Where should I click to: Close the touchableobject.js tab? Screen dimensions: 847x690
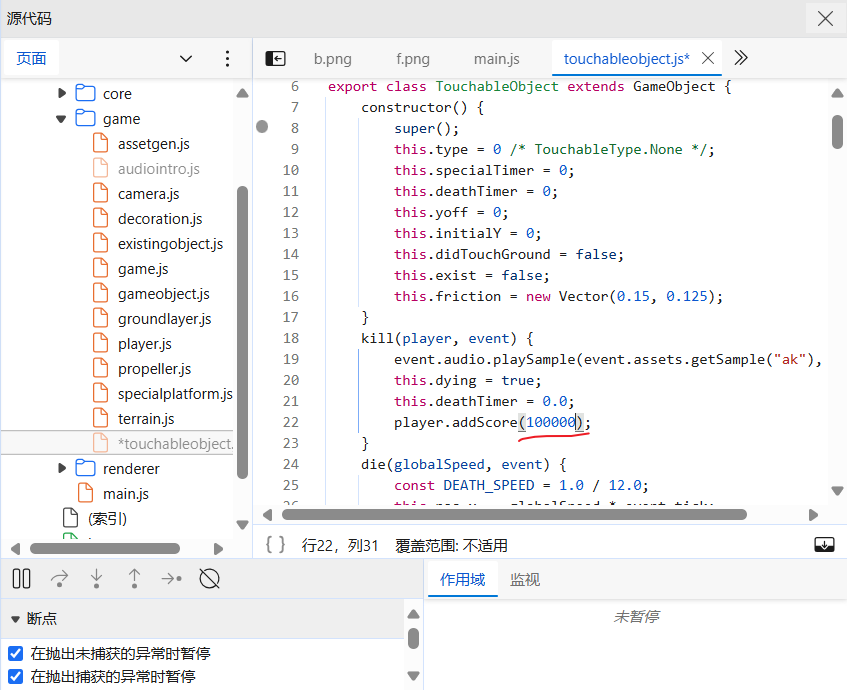click(x=708, y=58)
